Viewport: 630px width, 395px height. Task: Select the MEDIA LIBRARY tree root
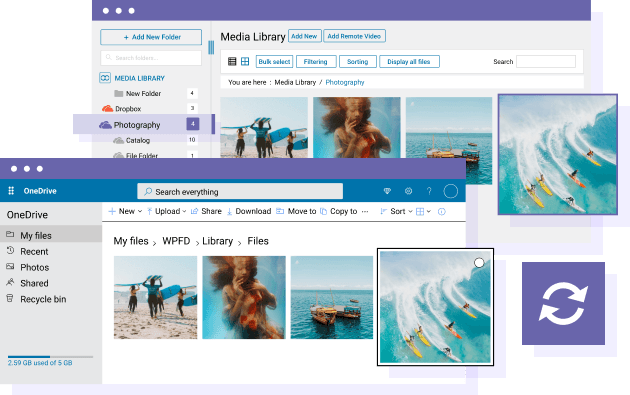tap(139, 78)
